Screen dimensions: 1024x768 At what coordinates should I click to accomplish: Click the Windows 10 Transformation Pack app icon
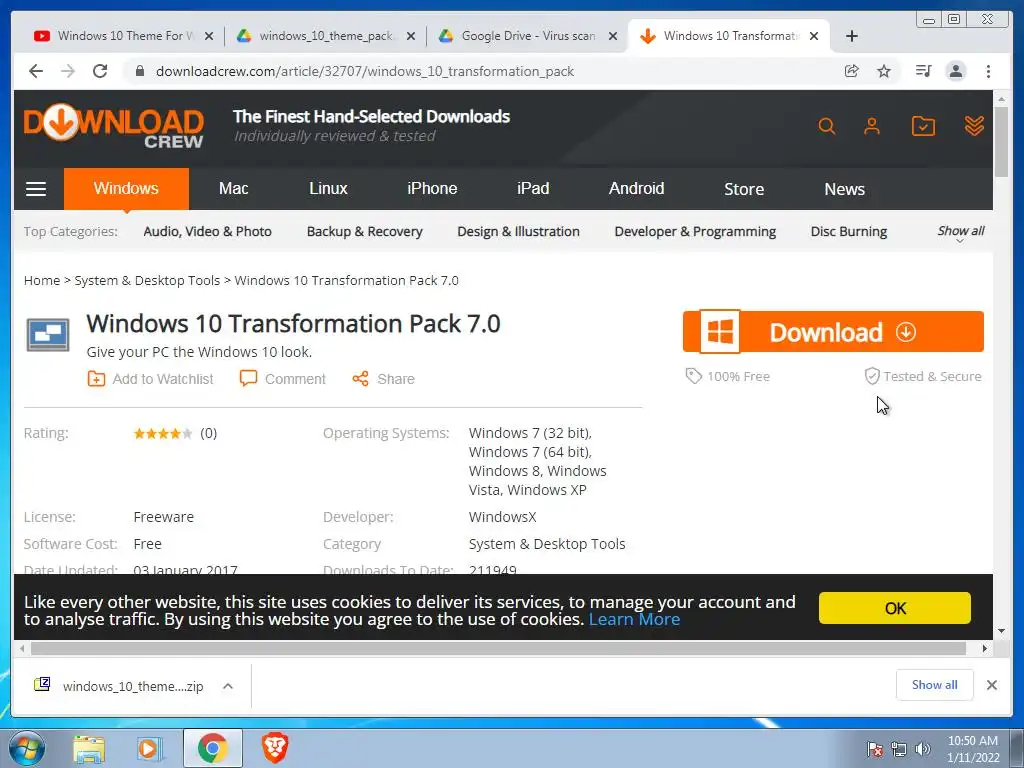(x=48, y=335)
